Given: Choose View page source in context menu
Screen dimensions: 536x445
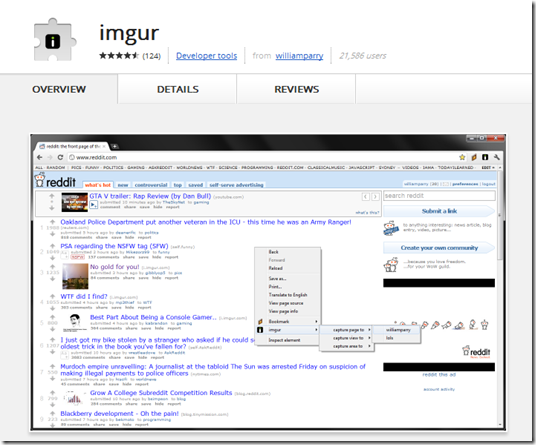Looking at the screenshot, I should pyautogui.click(x=288, y=303).
